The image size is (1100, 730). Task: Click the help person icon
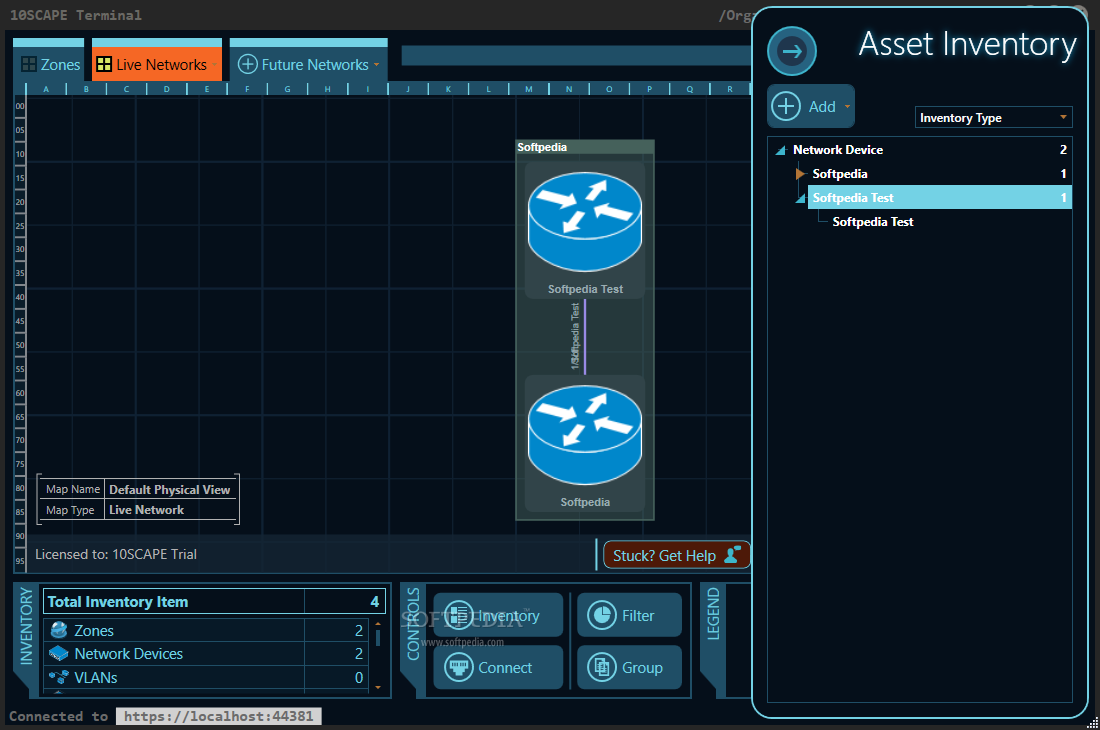click(x=732, y=555)
